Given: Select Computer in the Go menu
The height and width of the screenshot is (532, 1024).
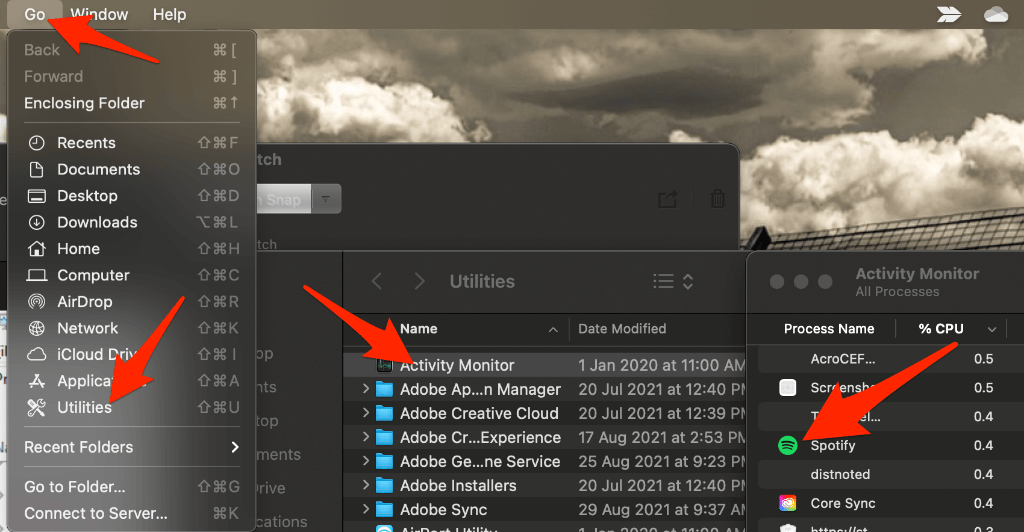Looking at the screenshot, I should point(131,275).
